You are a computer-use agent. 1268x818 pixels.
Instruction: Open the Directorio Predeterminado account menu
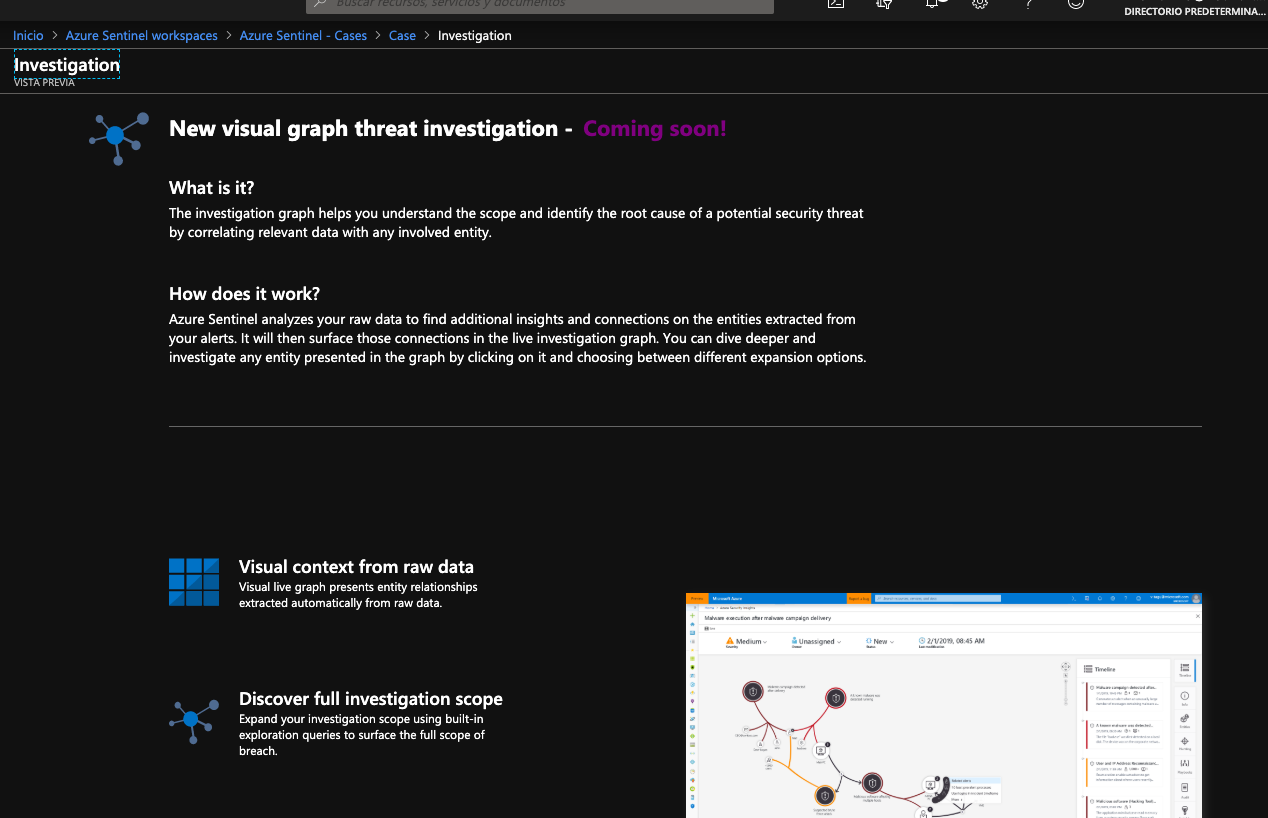(1194, 11)
